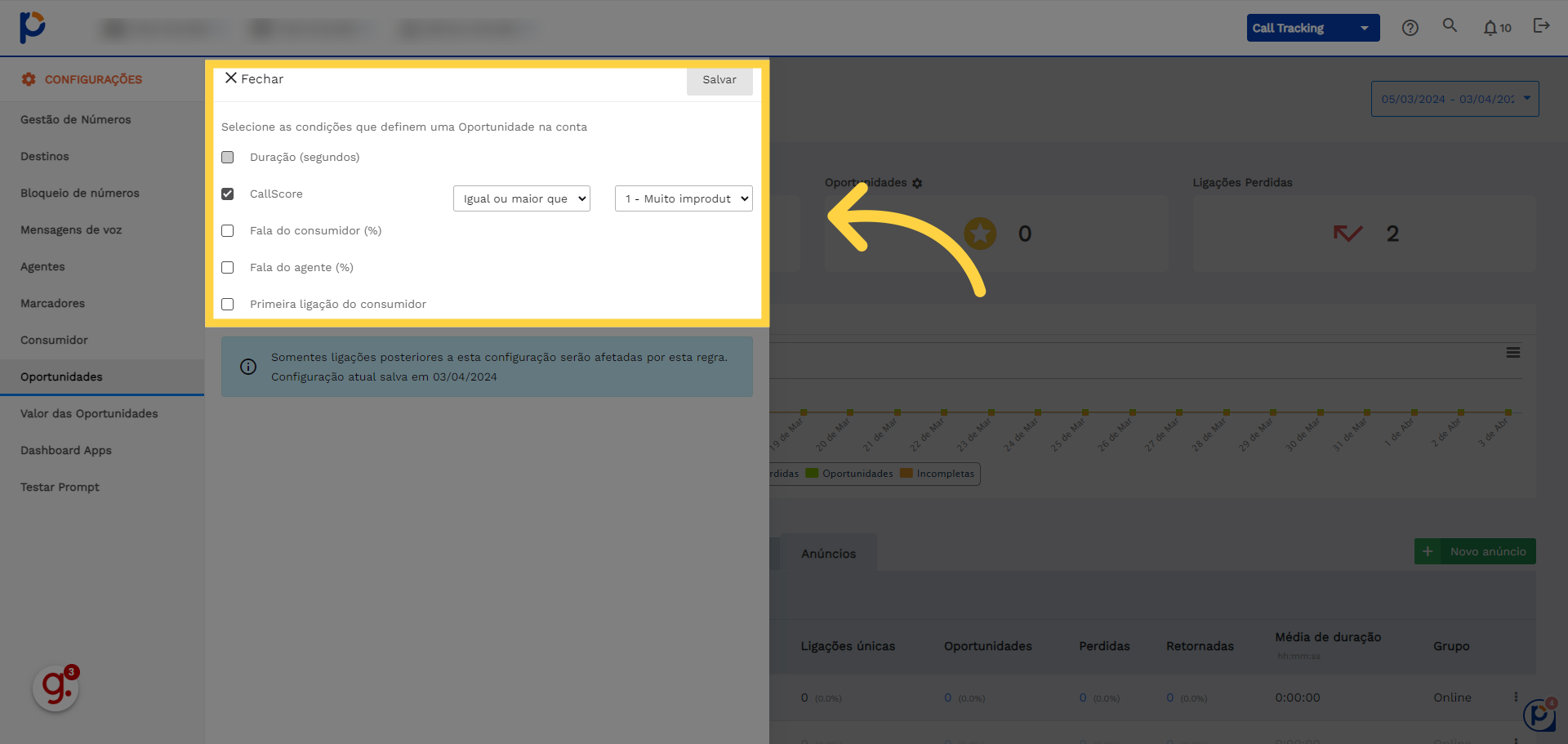Open Destinos in the sidebar
This screenshot has width=1568, height=744.
[x=45, y=156]
